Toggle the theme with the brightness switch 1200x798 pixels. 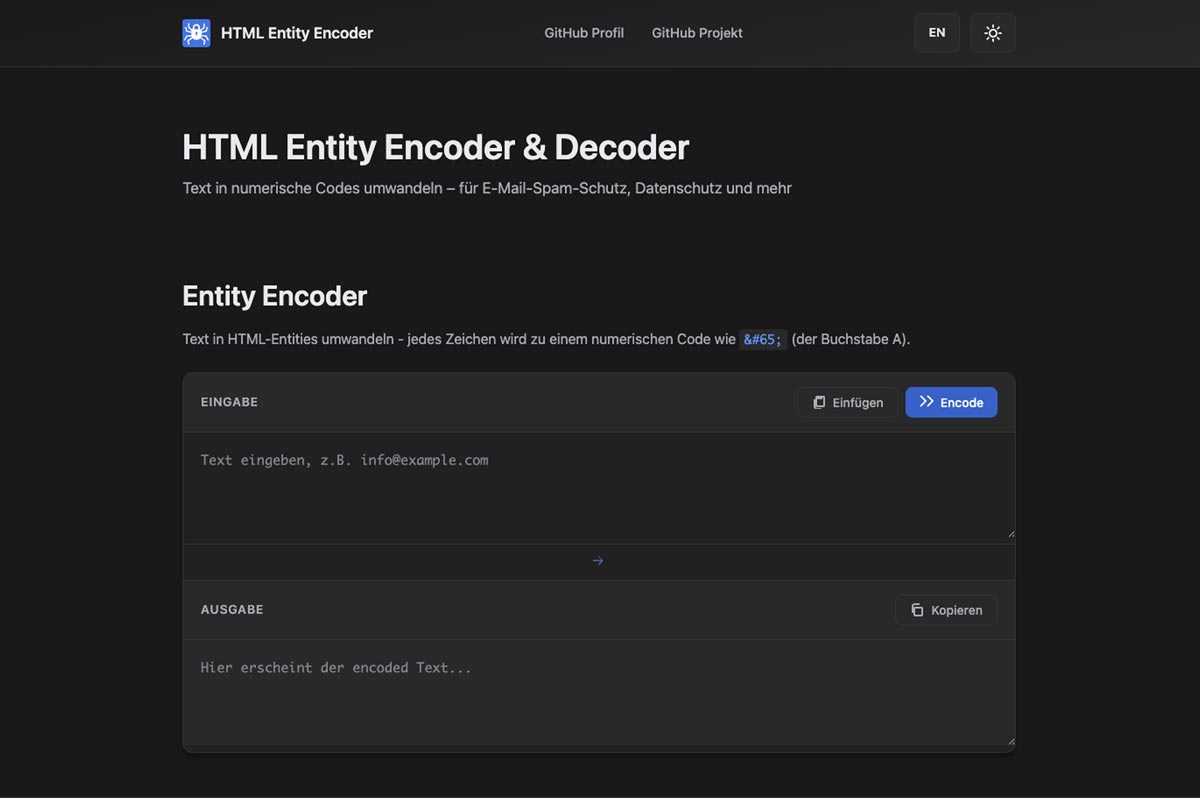click(992, 32)
